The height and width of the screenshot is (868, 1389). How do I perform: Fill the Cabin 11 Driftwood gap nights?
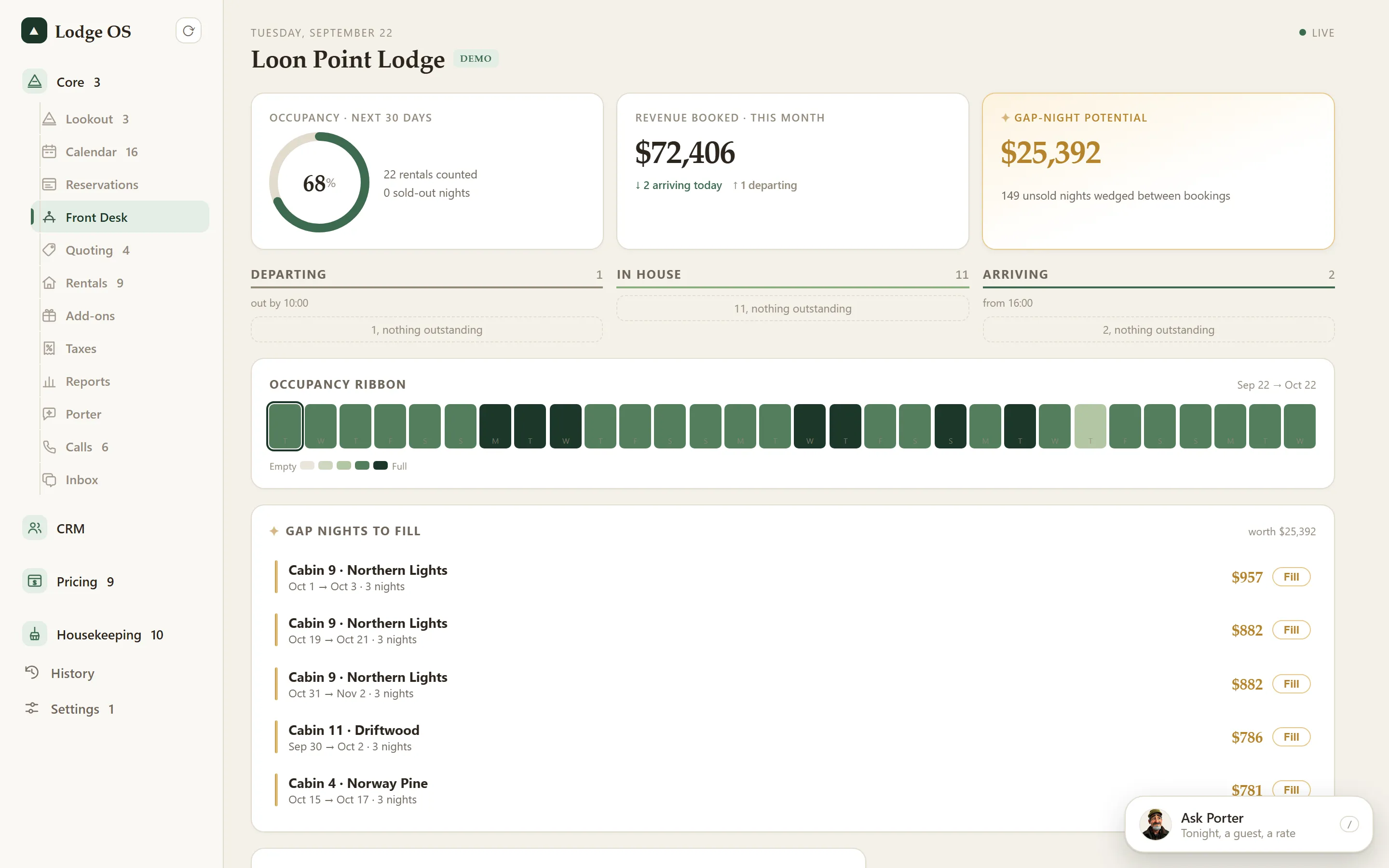pyautogui.click(x=1291, y=736)
